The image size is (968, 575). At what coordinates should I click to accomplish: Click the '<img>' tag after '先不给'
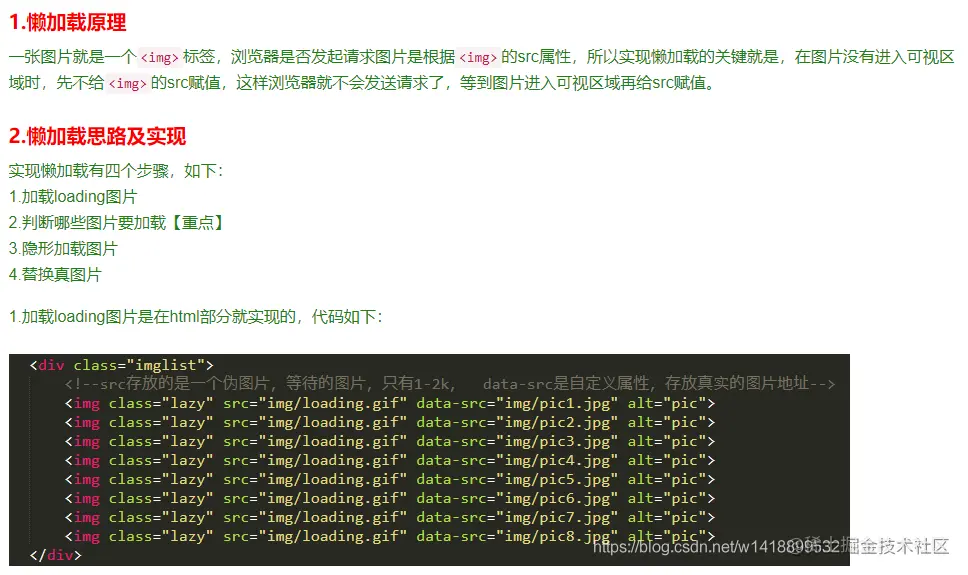[x=127, y=83]
